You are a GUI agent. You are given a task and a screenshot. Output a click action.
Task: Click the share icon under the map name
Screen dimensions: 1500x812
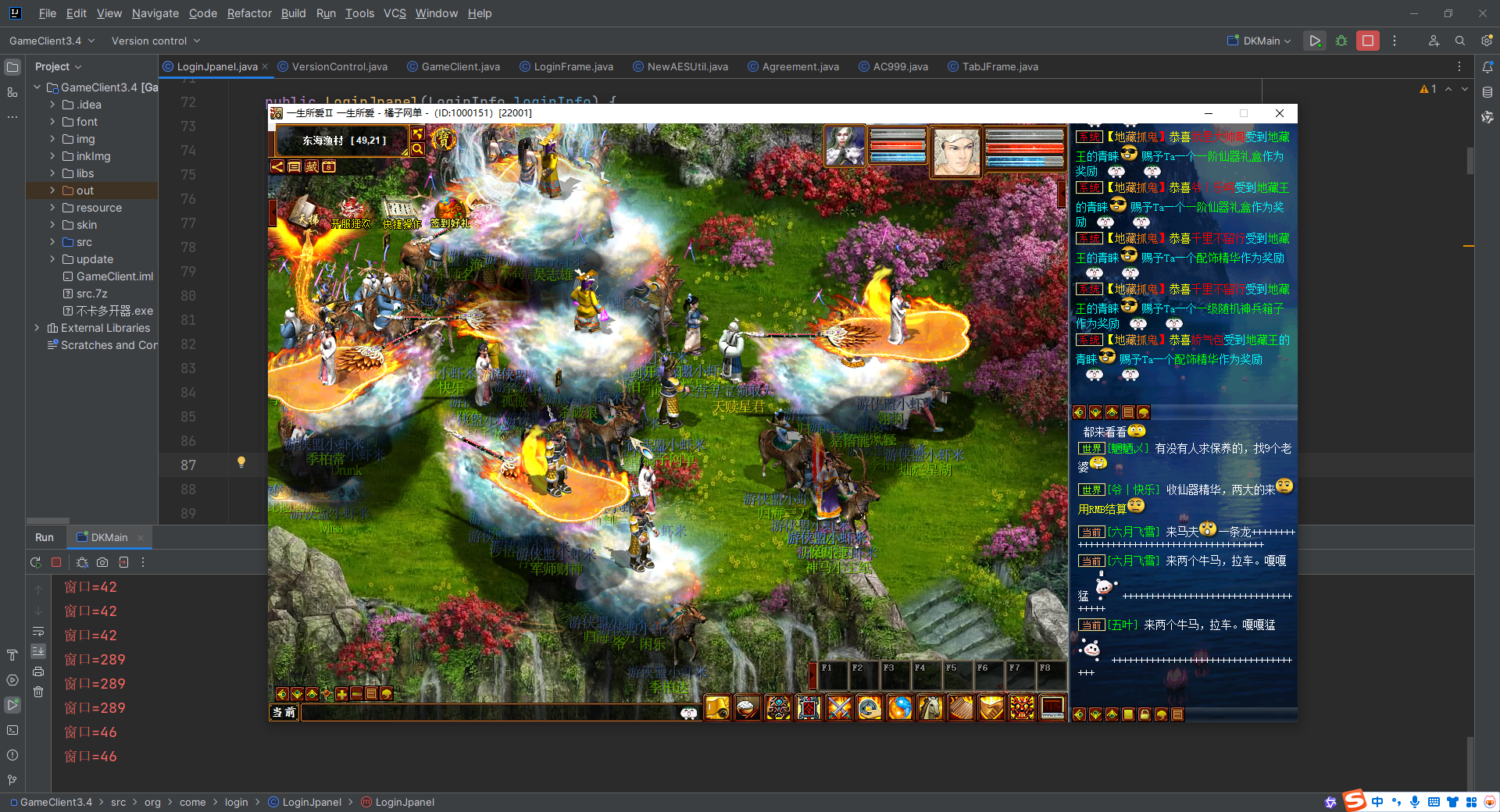(x=277, y=166)
